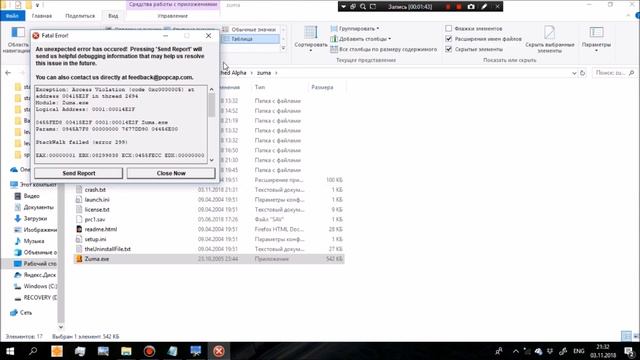Open the Группировать dropdown
This screenshot has width=640, height=360.
pos(355,29)
